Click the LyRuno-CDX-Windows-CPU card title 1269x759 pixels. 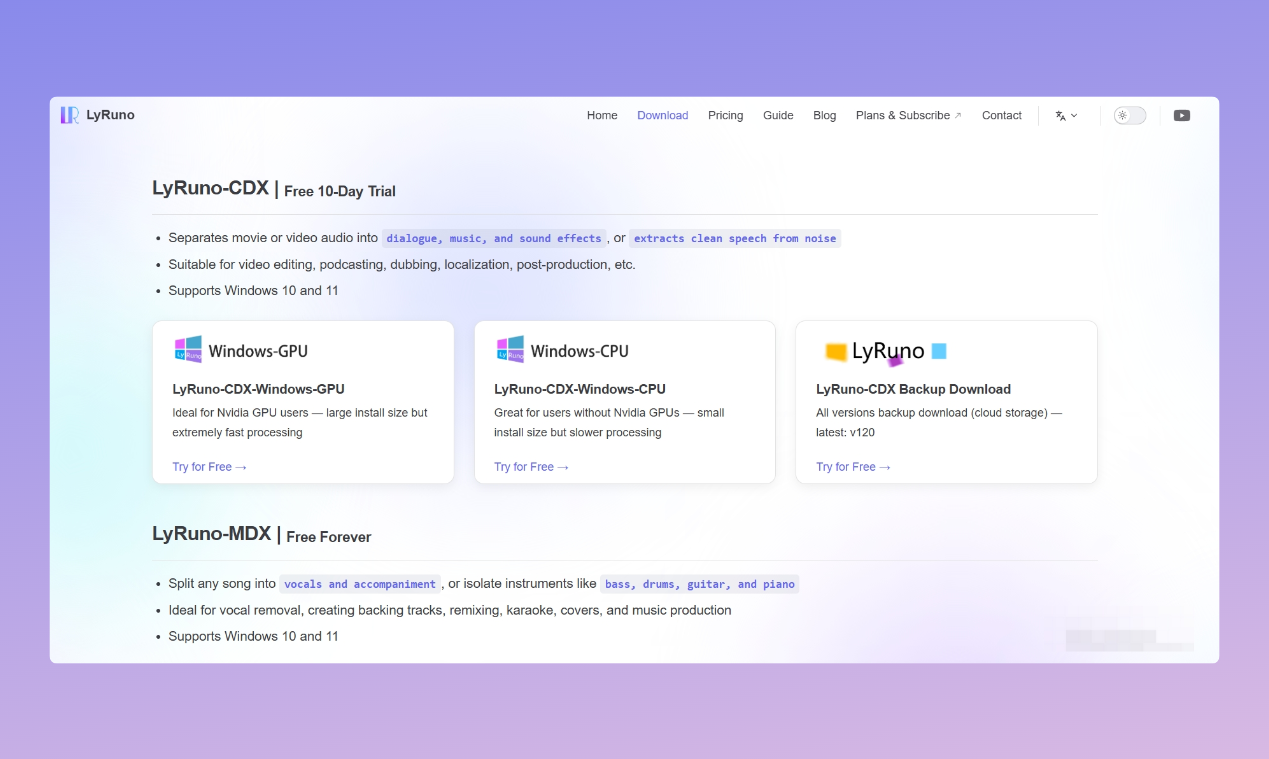pos(580,389)
